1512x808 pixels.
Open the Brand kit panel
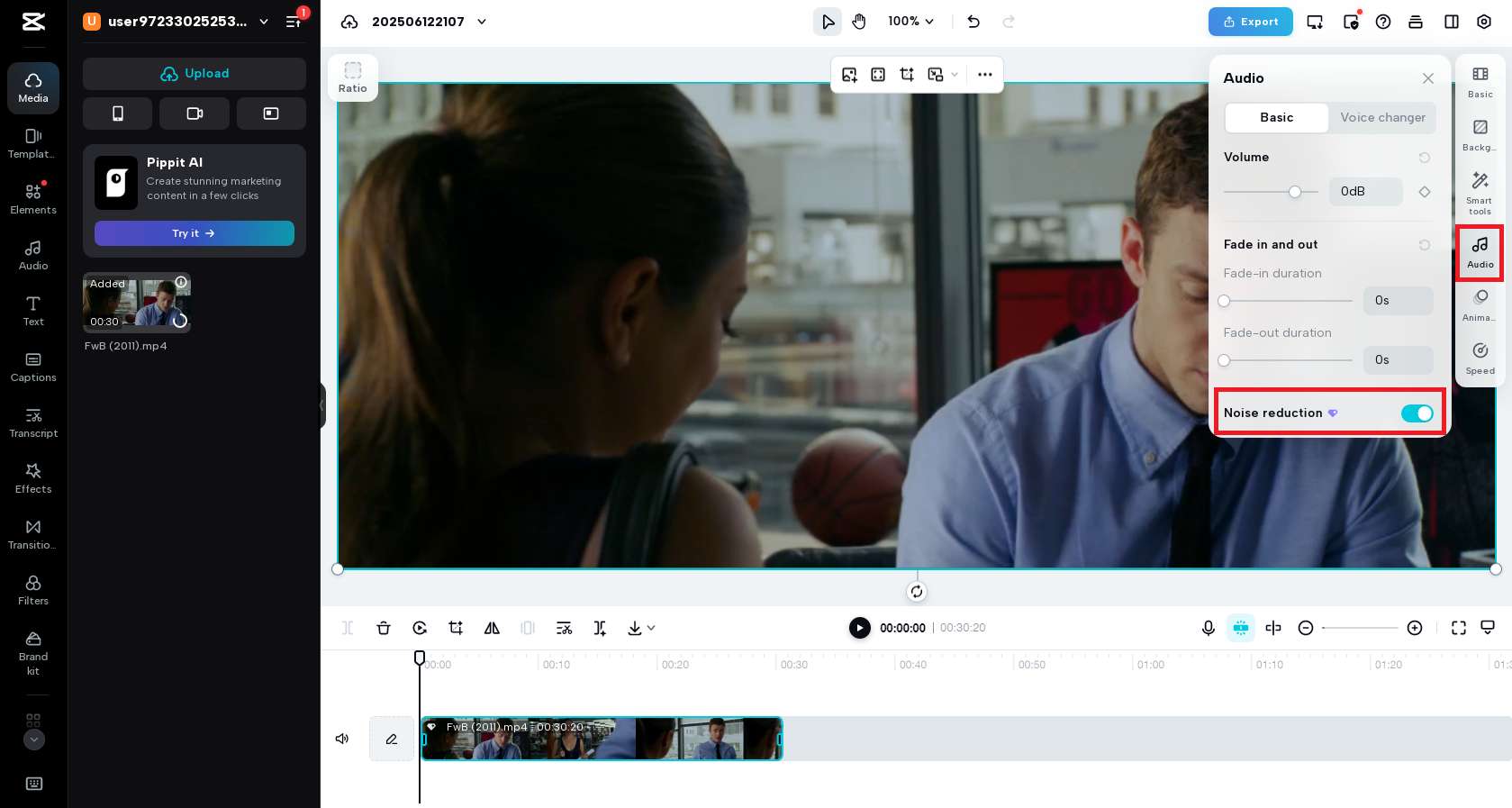tap(33, 653)
